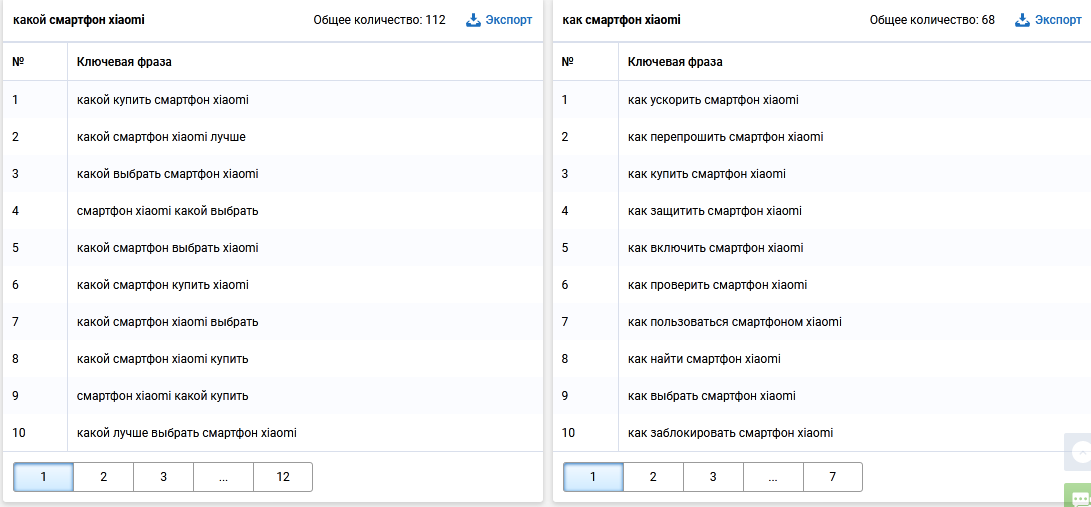1091x507 pixels.
Task: Go to page 2 in the left panel
Action: point(103,477)
